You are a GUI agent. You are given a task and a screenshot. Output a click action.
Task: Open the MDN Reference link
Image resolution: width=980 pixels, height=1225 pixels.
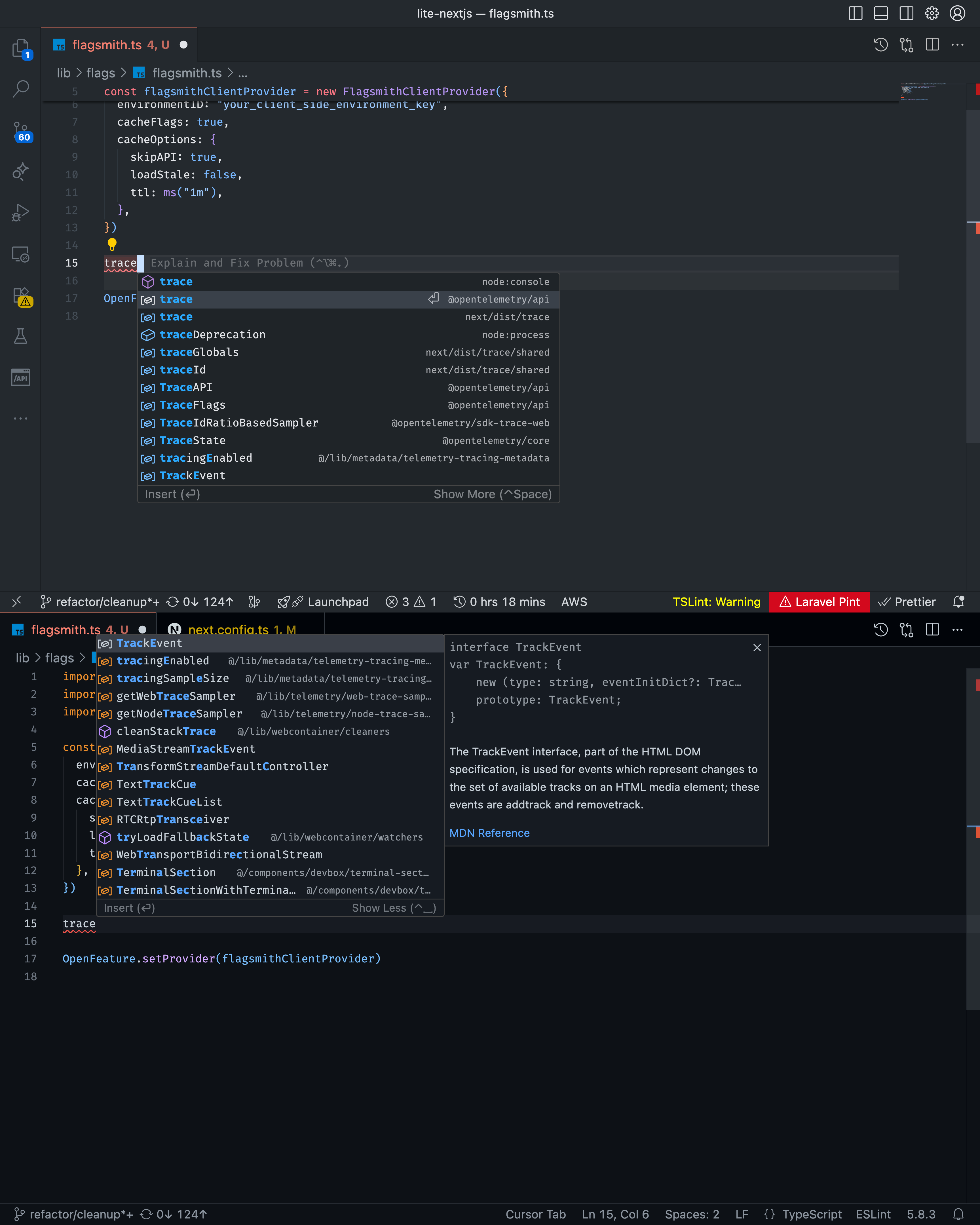(489, 833)
